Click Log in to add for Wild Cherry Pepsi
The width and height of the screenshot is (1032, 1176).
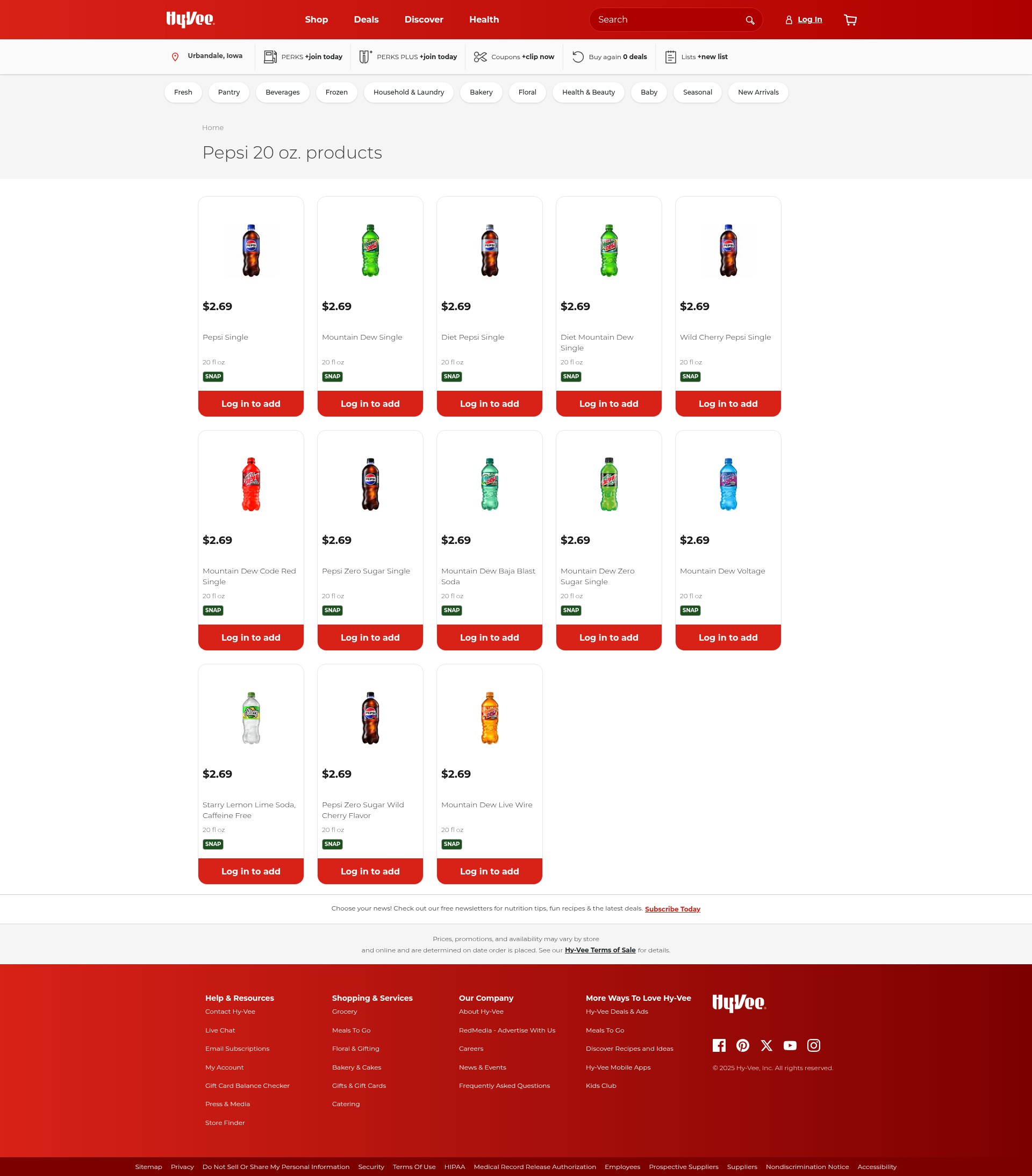click(728, 403)
